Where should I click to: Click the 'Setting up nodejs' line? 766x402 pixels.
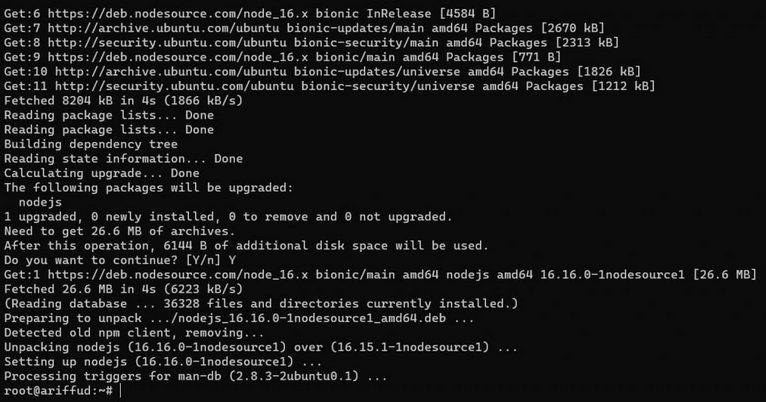[163, 361]
